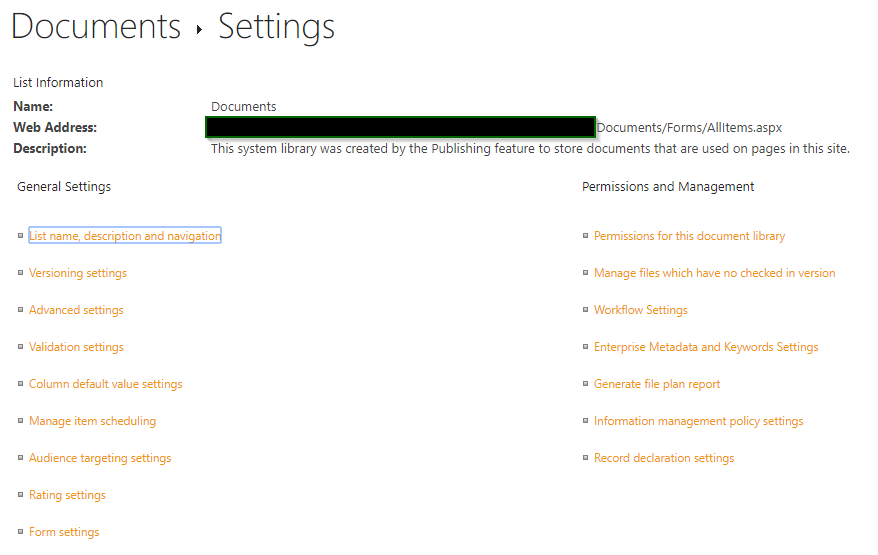Open Manage item scheduling
Image resolution: width=878 pixels, height=555 pixels.
pyautogui.click(x=92, y=421)
